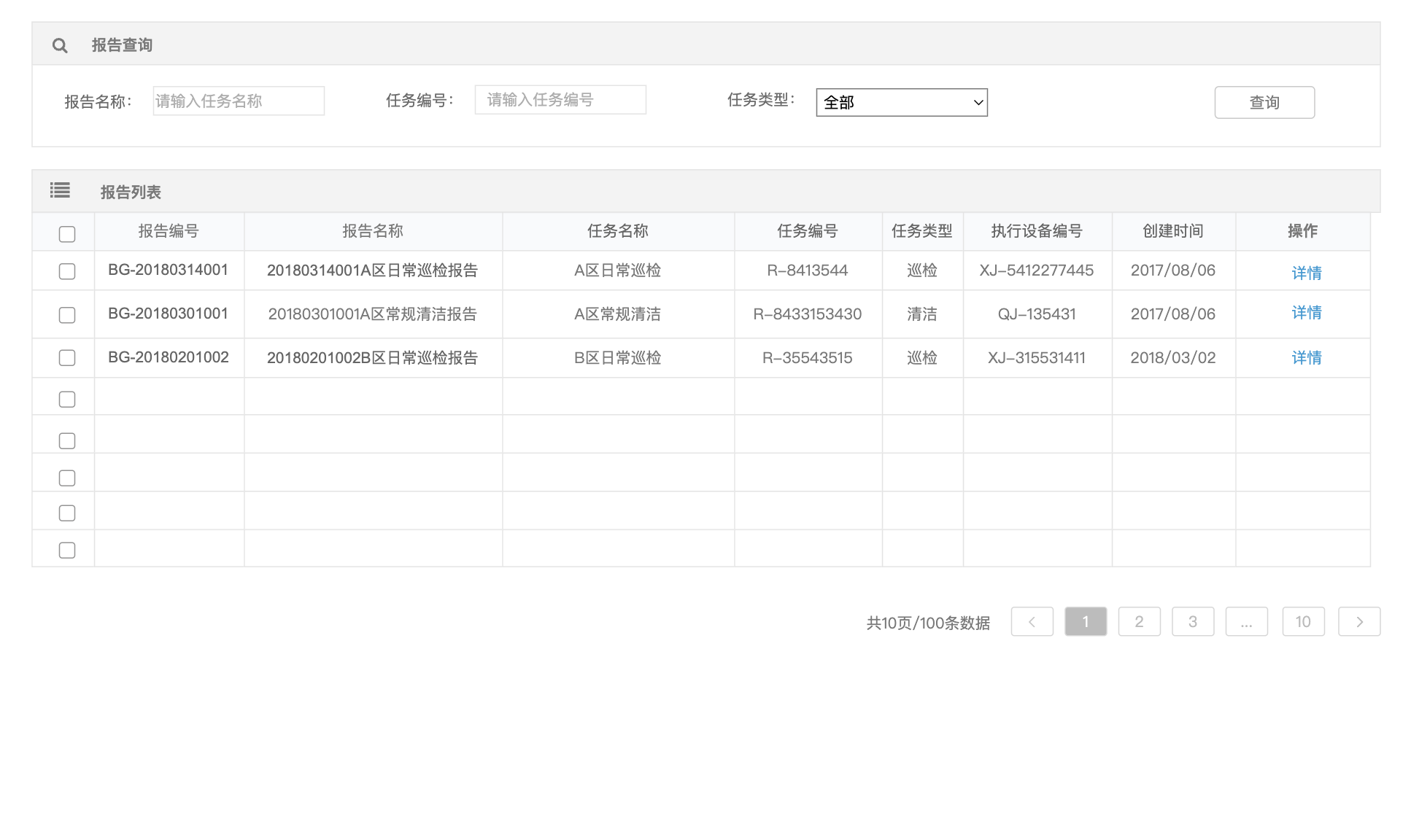Select checkbox for BG-20180201002 report
Screen dimensions: 1411x840
(x=67, y=358)
